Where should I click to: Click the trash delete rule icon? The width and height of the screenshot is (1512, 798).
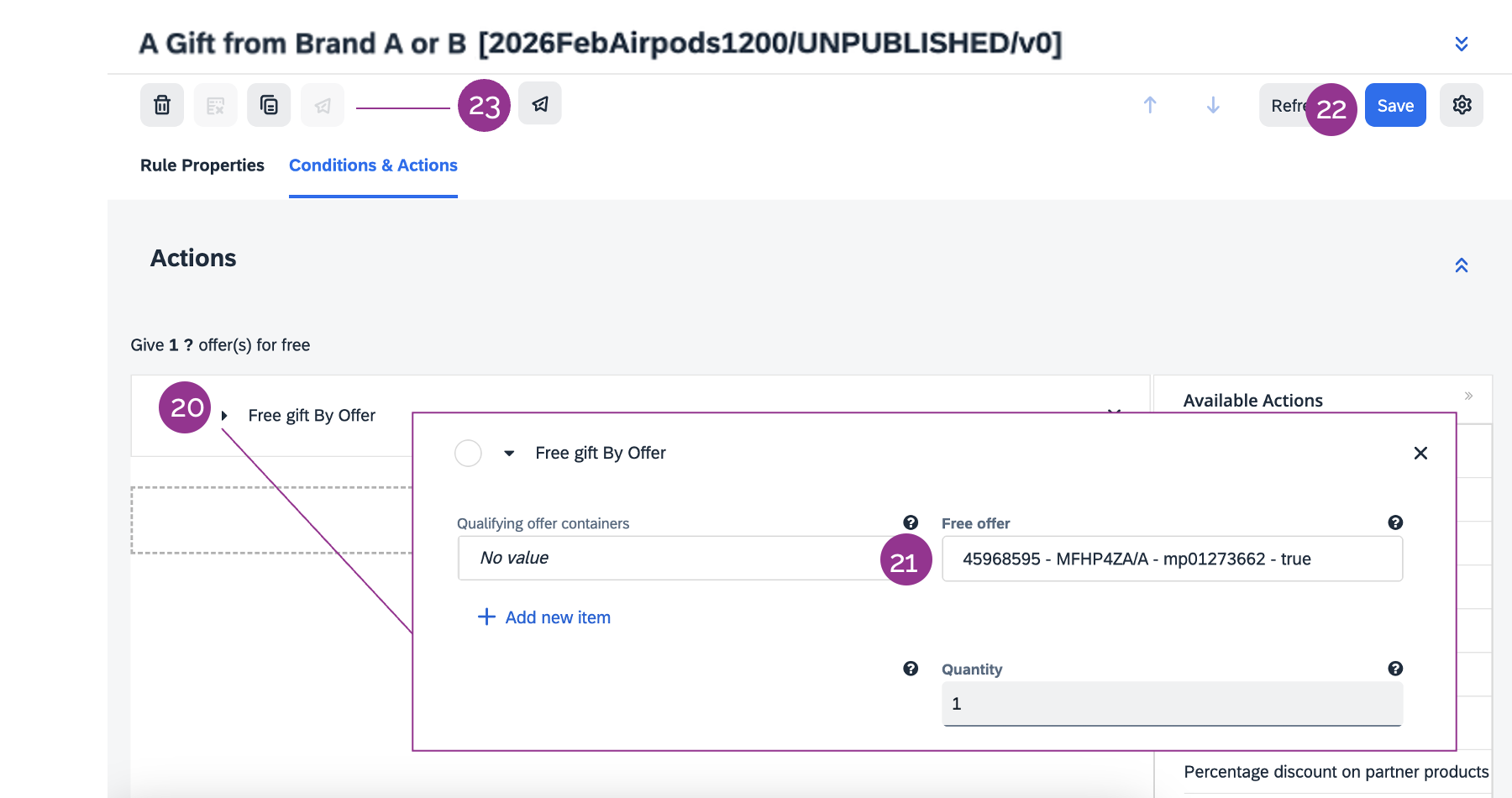[162, 105]
